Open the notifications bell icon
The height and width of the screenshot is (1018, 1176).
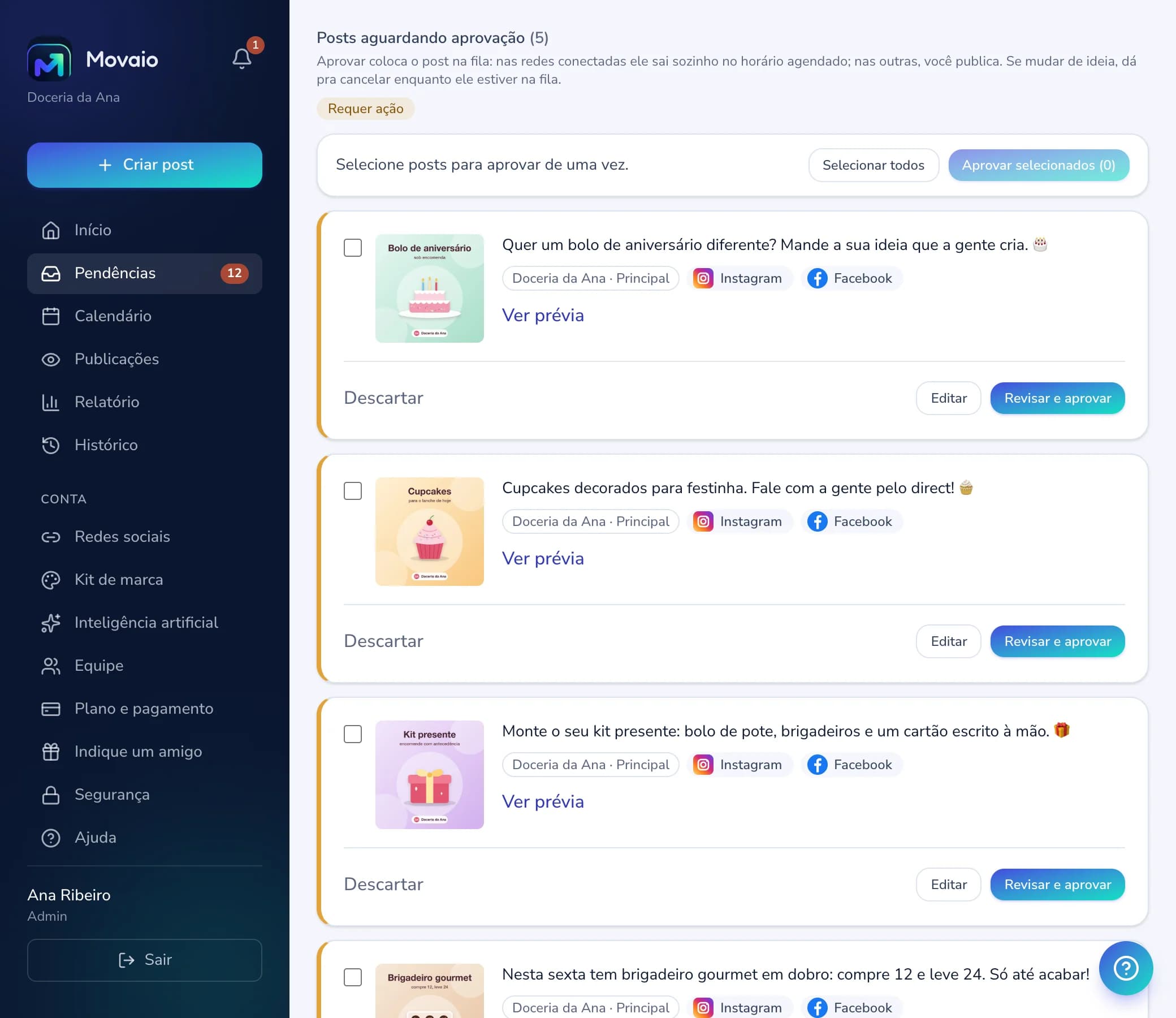point(242,58)
